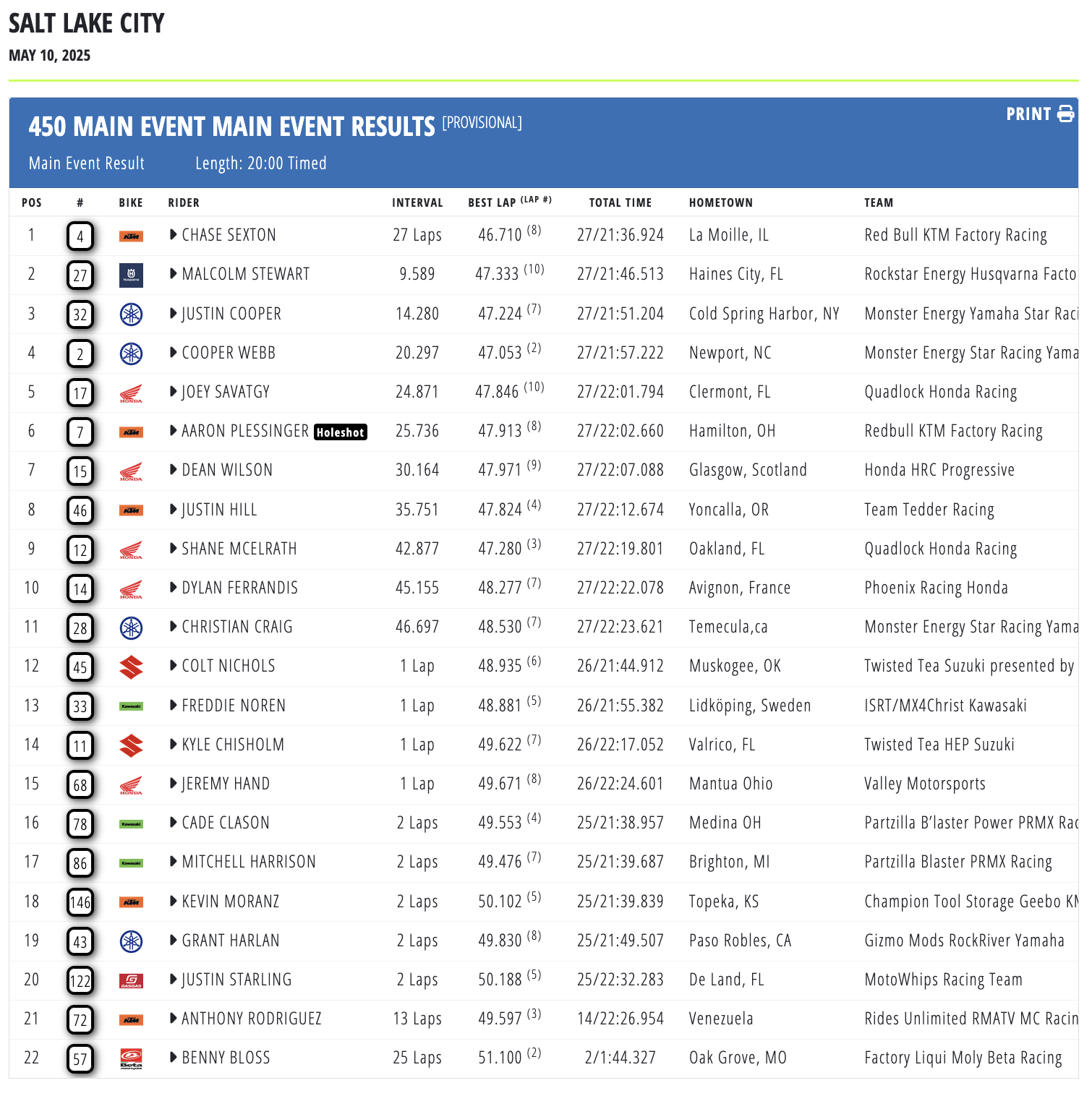Click the HOMETOWN column header
1092x1096 pixels.
click(x=721, y=203)
